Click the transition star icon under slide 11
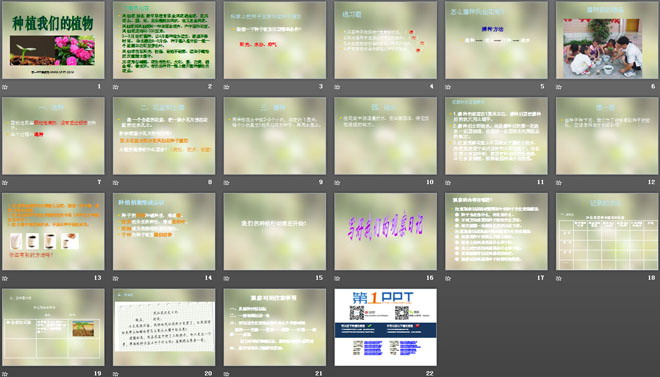 click(x=448, y=183)
